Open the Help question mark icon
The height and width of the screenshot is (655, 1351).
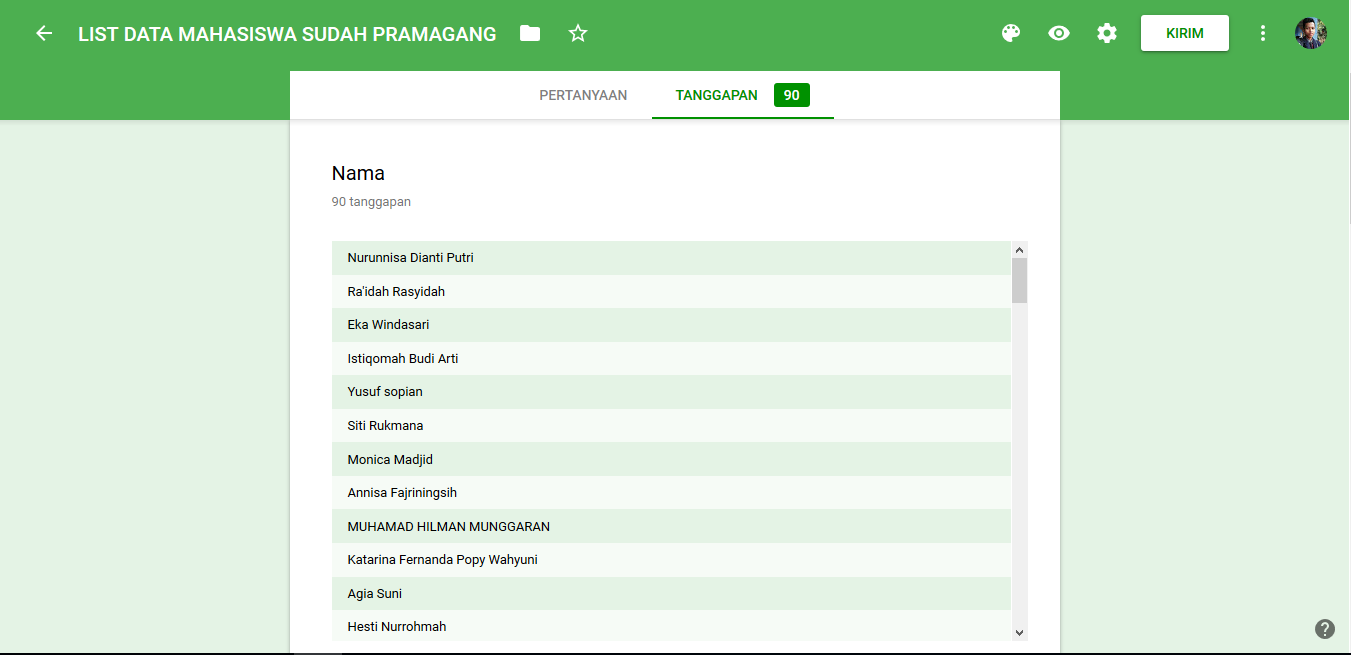(x=1325, y=629)
